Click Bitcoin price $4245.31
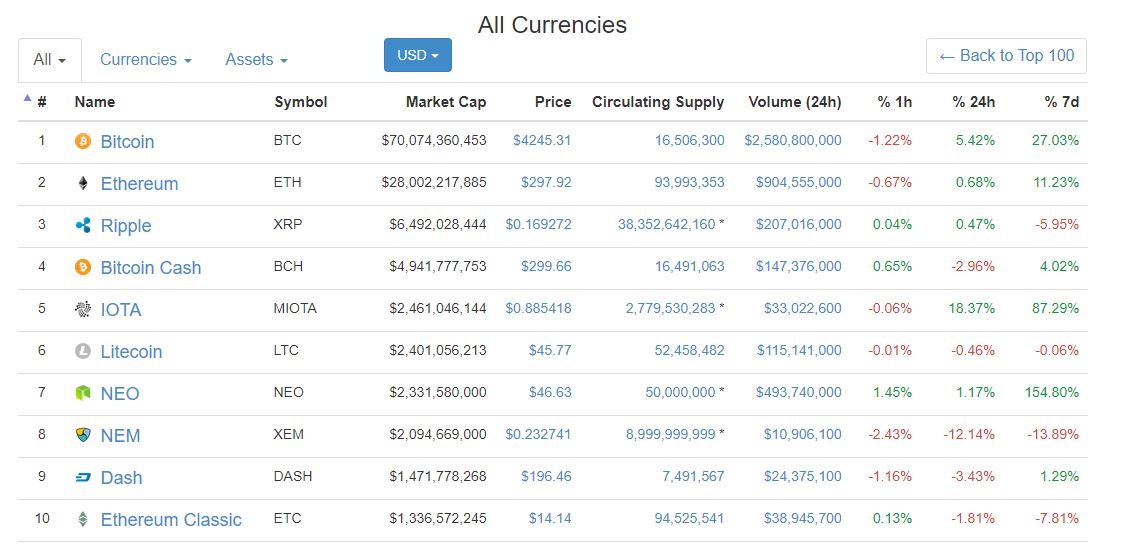1142x548 pixels. tap(542, 141)
